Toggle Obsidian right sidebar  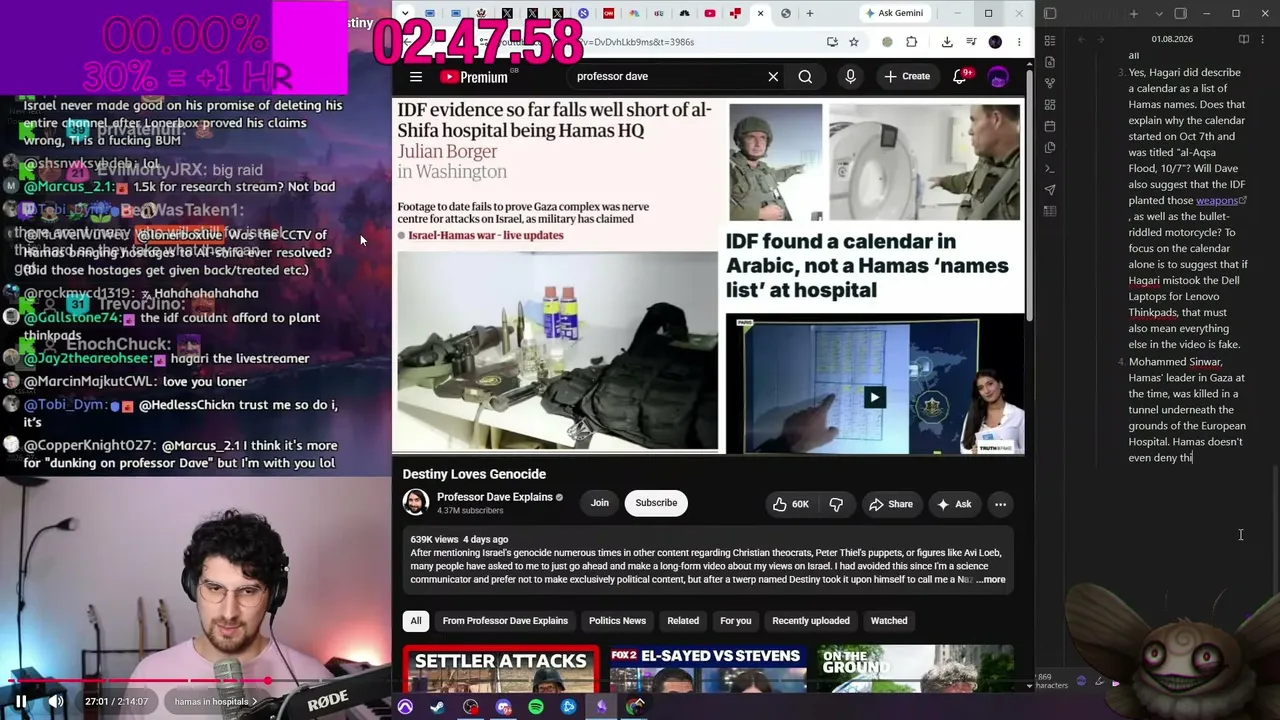(1180, 13)
